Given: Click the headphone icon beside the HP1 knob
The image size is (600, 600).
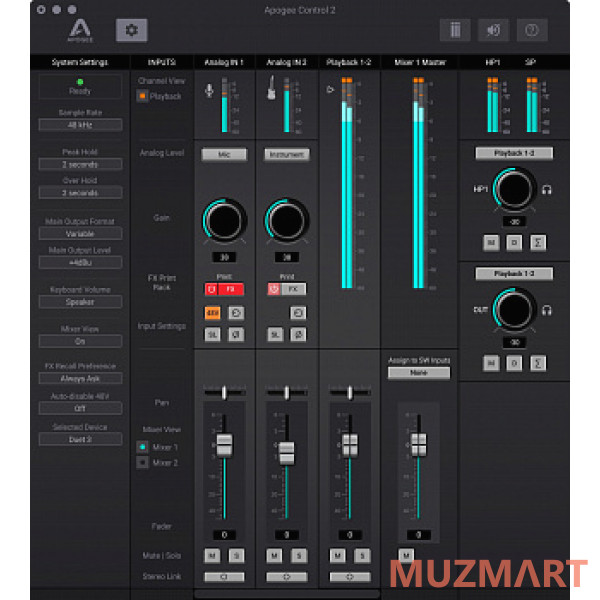Looking at the screenshot, I should (x=547, y=189).
